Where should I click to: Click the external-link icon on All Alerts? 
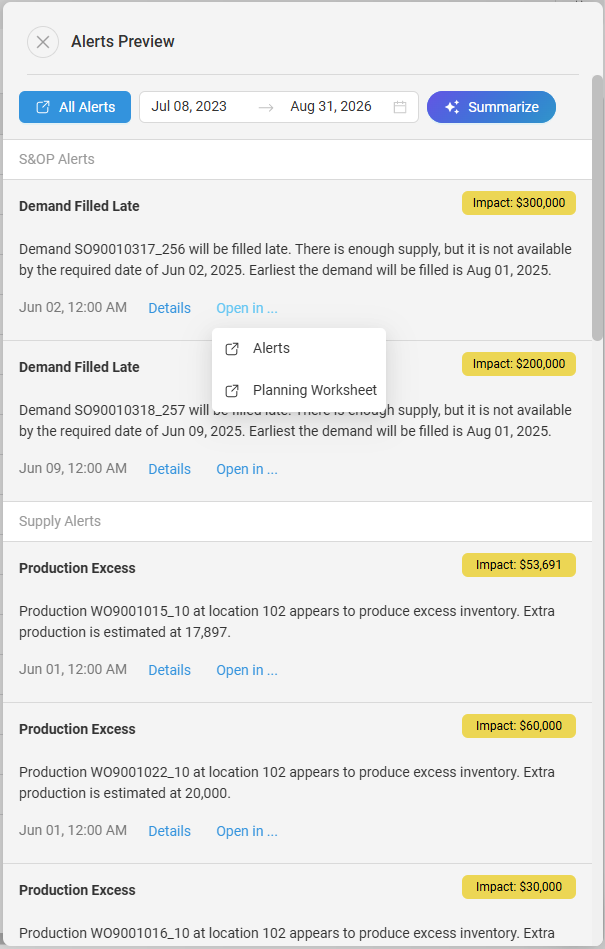click(43, 107)
